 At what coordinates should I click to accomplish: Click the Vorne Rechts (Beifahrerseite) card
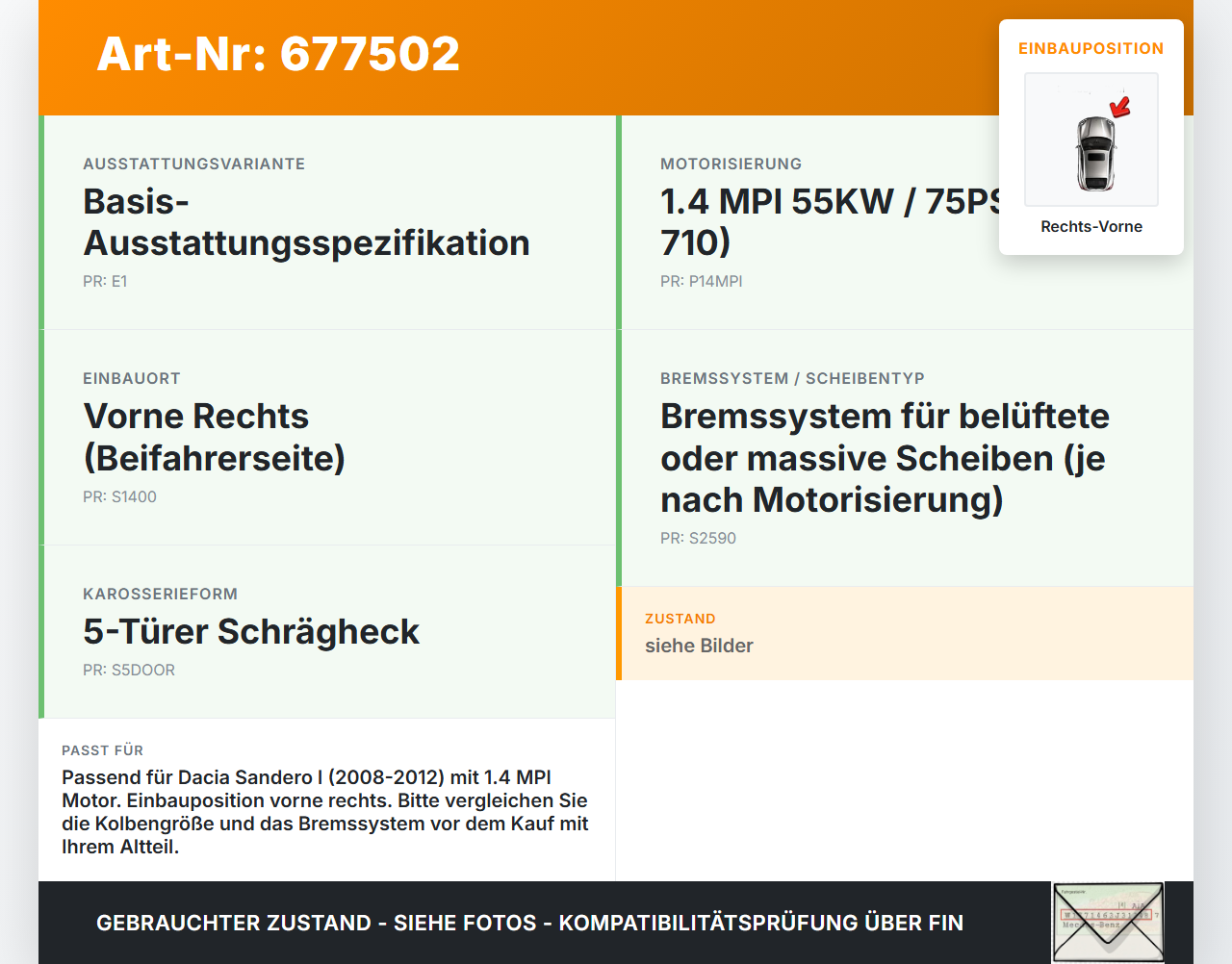click(327, 438)
